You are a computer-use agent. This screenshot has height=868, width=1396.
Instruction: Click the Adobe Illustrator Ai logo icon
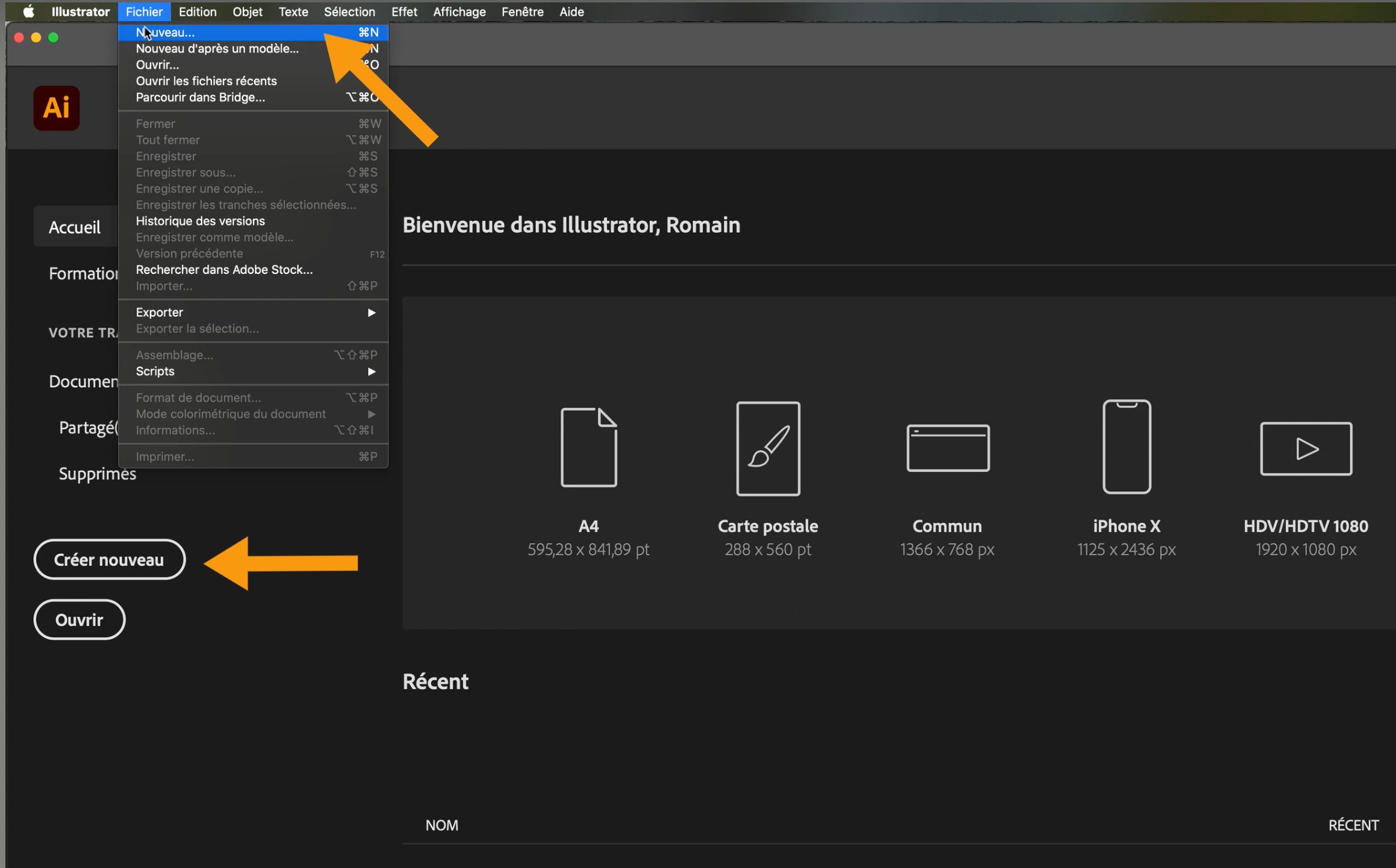coord(56,108)
